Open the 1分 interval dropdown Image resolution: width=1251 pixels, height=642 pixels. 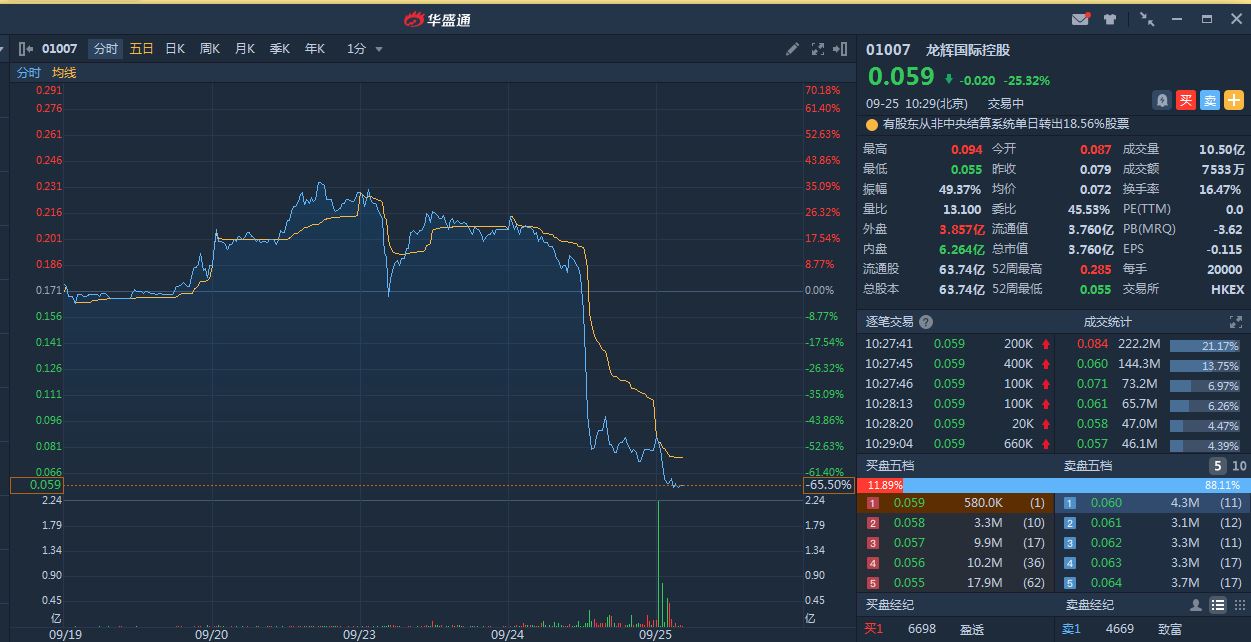coord(364,49)
